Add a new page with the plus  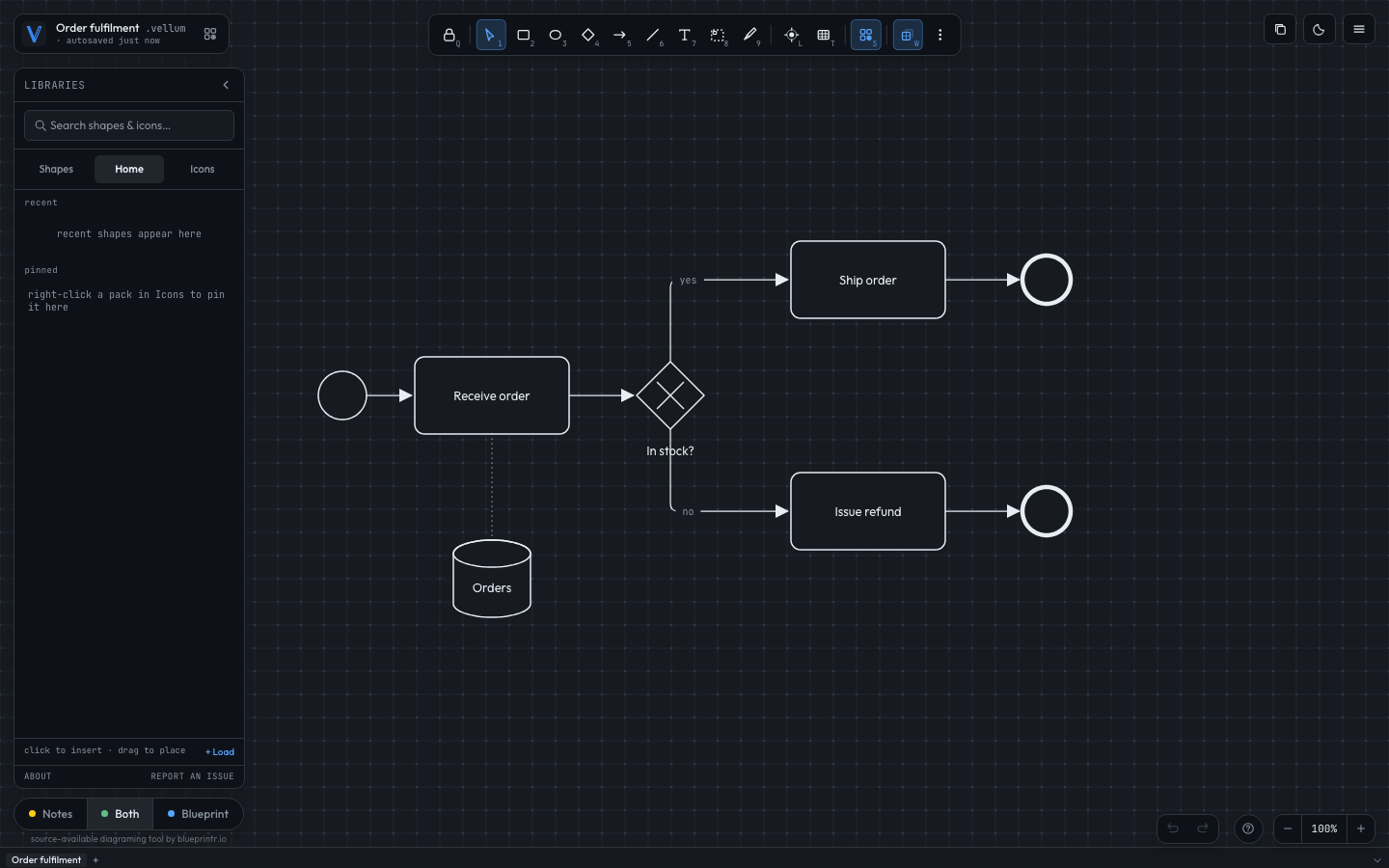pyautogui.click(x=95, y=859)
